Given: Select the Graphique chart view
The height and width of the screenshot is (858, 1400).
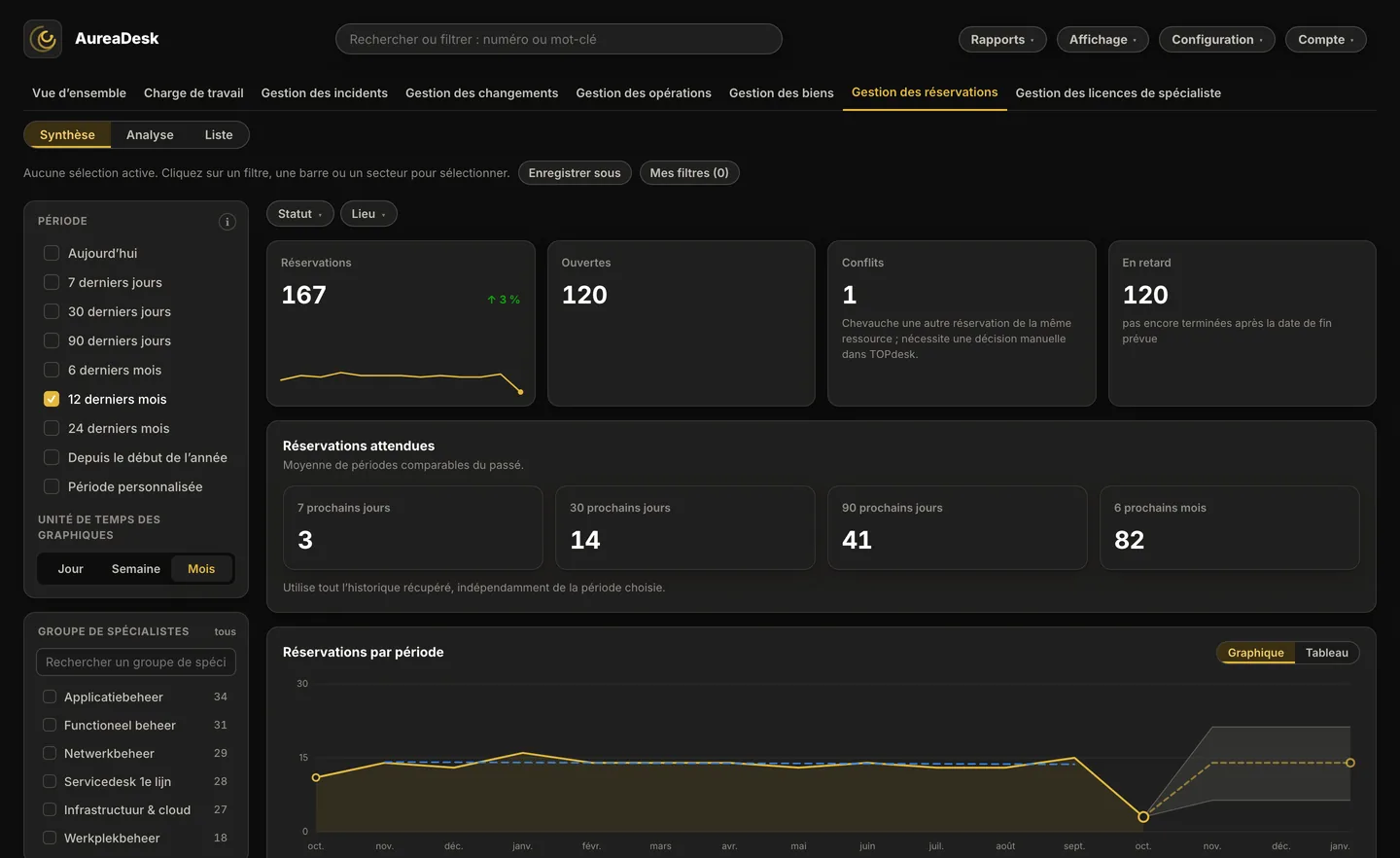Looking at the screenshot, I should (1256, 653).
